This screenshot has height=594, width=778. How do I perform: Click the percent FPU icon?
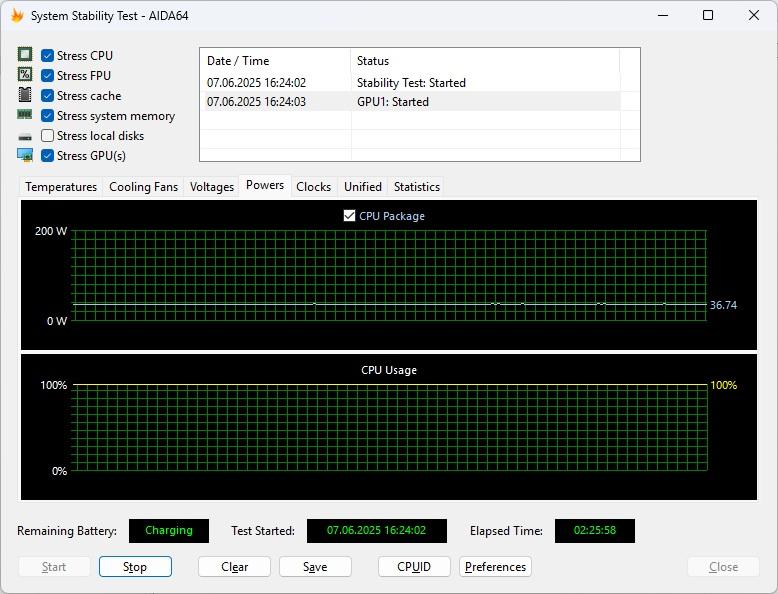tap(25, 74)
